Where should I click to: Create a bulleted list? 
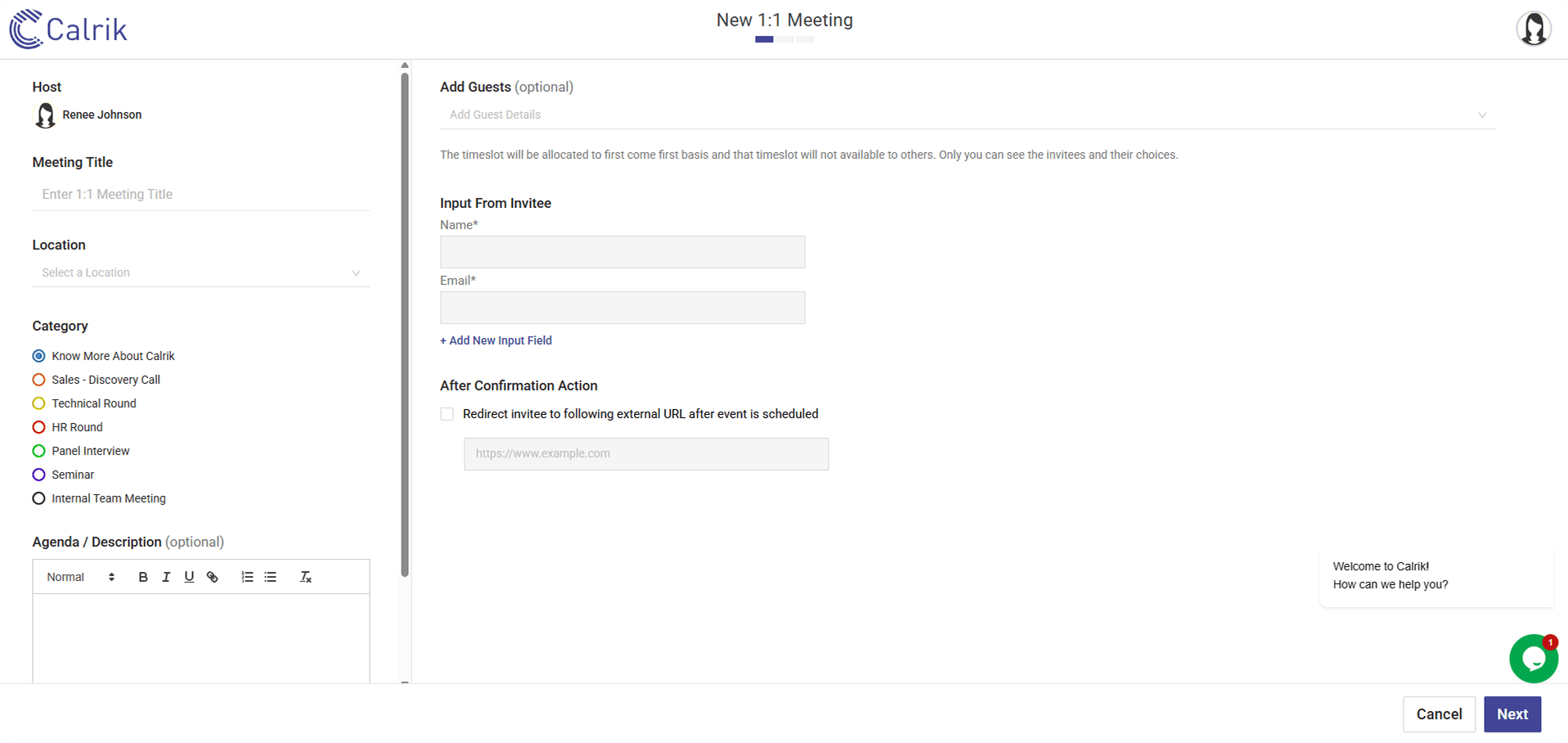coord(271,577)
